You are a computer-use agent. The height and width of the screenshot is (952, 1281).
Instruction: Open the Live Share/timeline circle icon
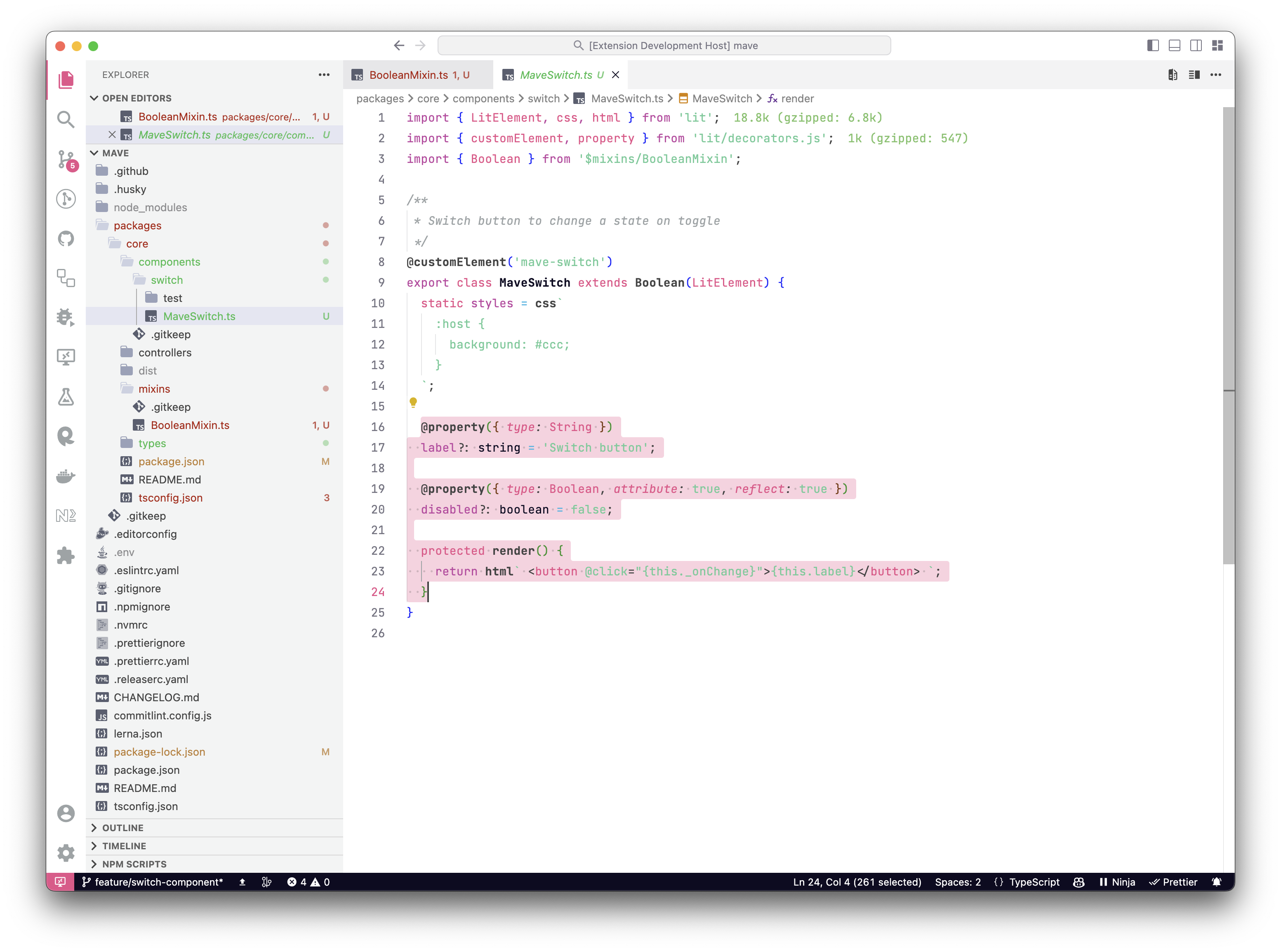[66, 199]
